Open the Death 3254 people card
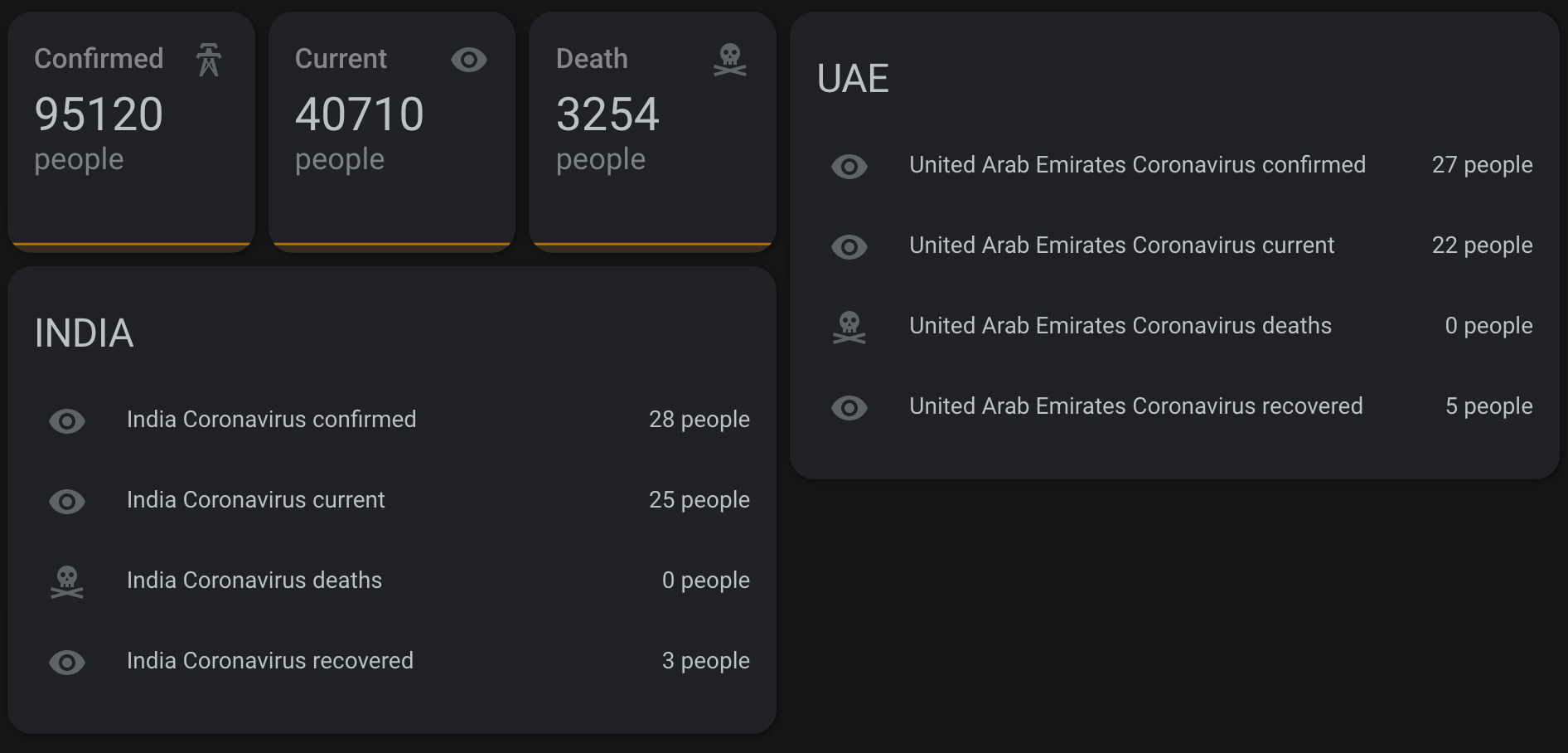Image resolution: width=1568 pixels, height=753 pixels. [652, 132]
